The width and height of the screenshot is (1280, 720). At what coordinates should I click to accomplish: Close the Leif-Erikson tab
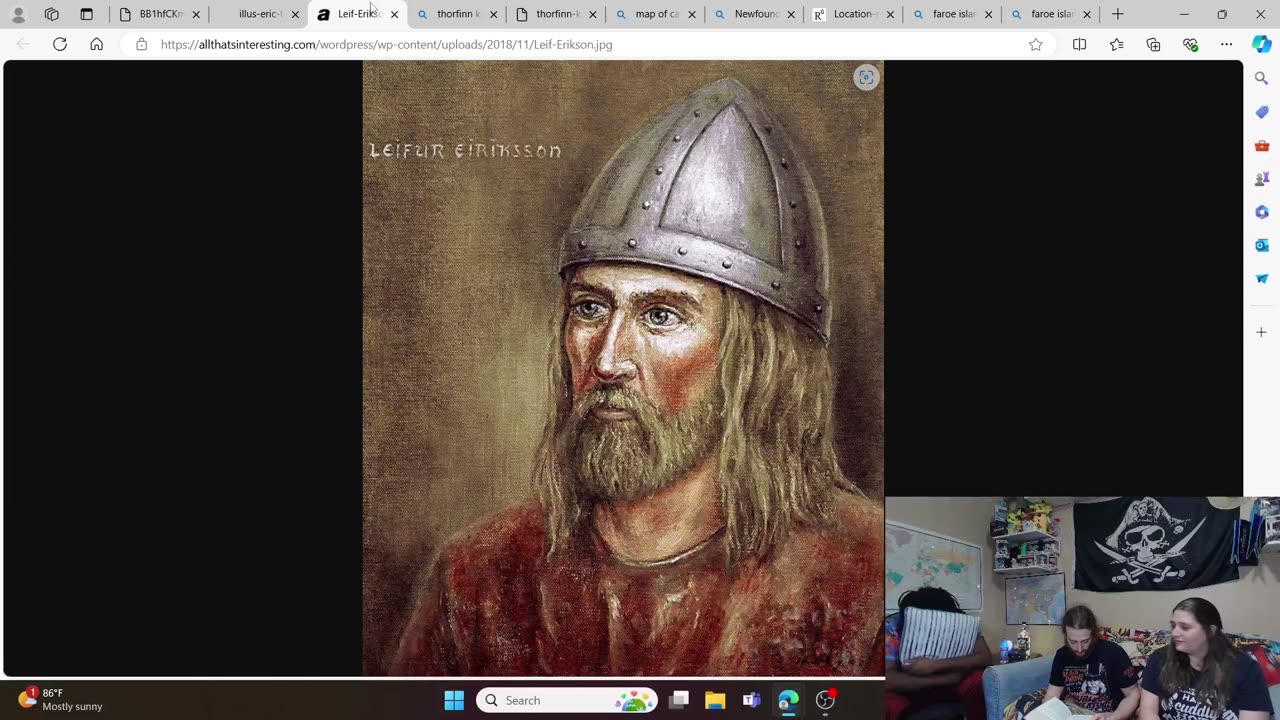[x=394, y=14]
